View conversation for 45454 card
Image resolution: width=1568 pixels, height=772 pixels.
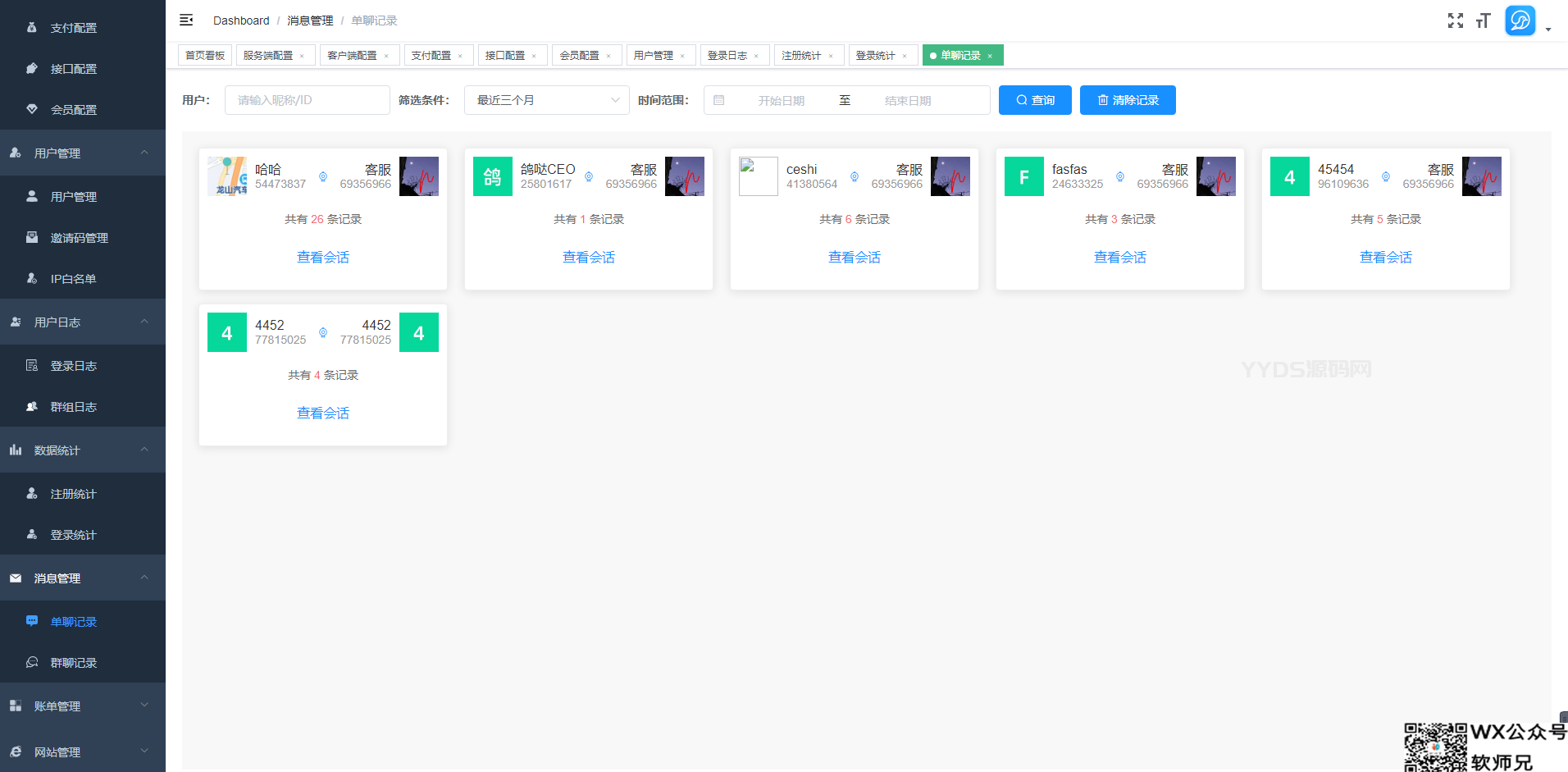pos(1386,257)
